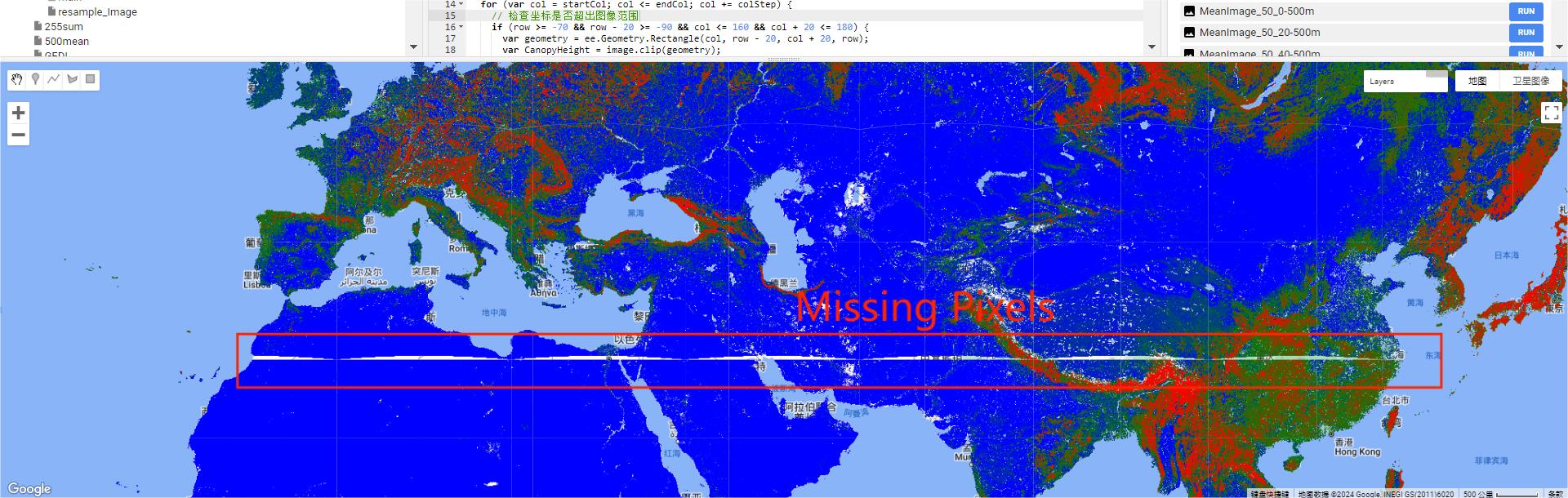Click file icon next to 500mean
The width and height of the screenshot is (1568, 498).
click(x=38, y=41)
